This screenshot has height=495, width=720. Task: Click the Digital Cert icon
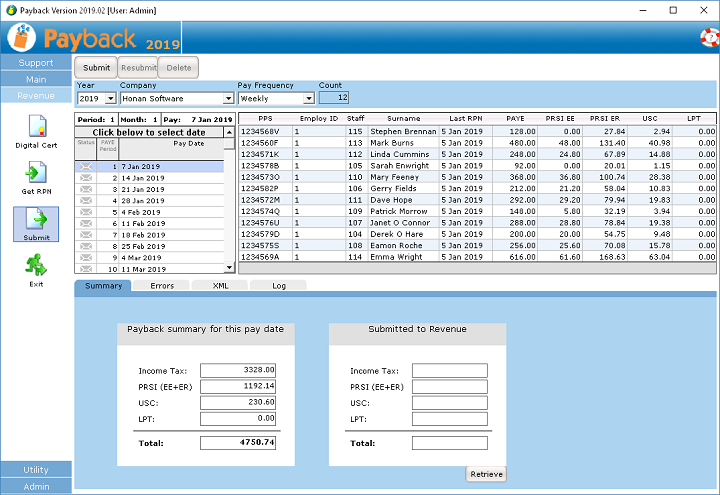(x=36, y=127)
